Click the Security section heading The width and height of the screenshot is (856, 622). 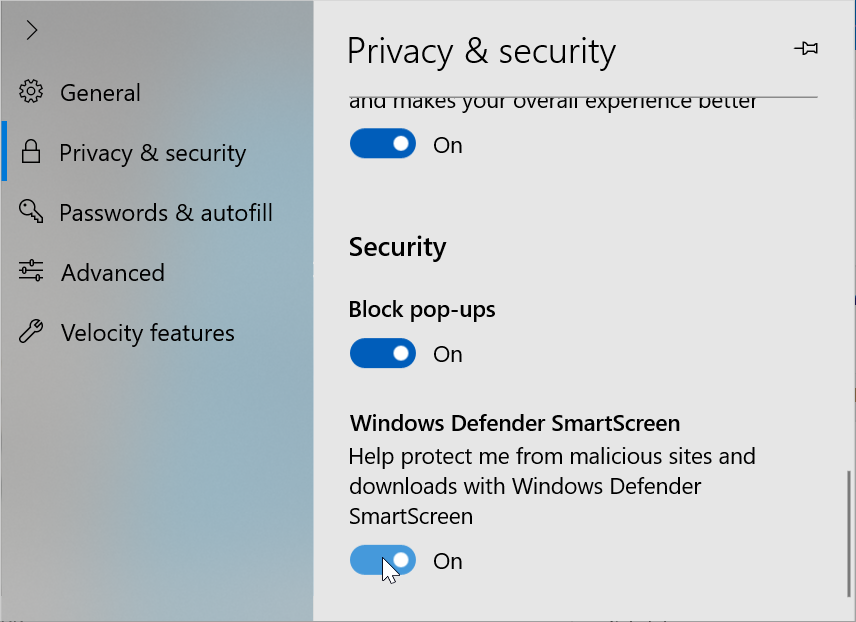[x=397, y=247]
